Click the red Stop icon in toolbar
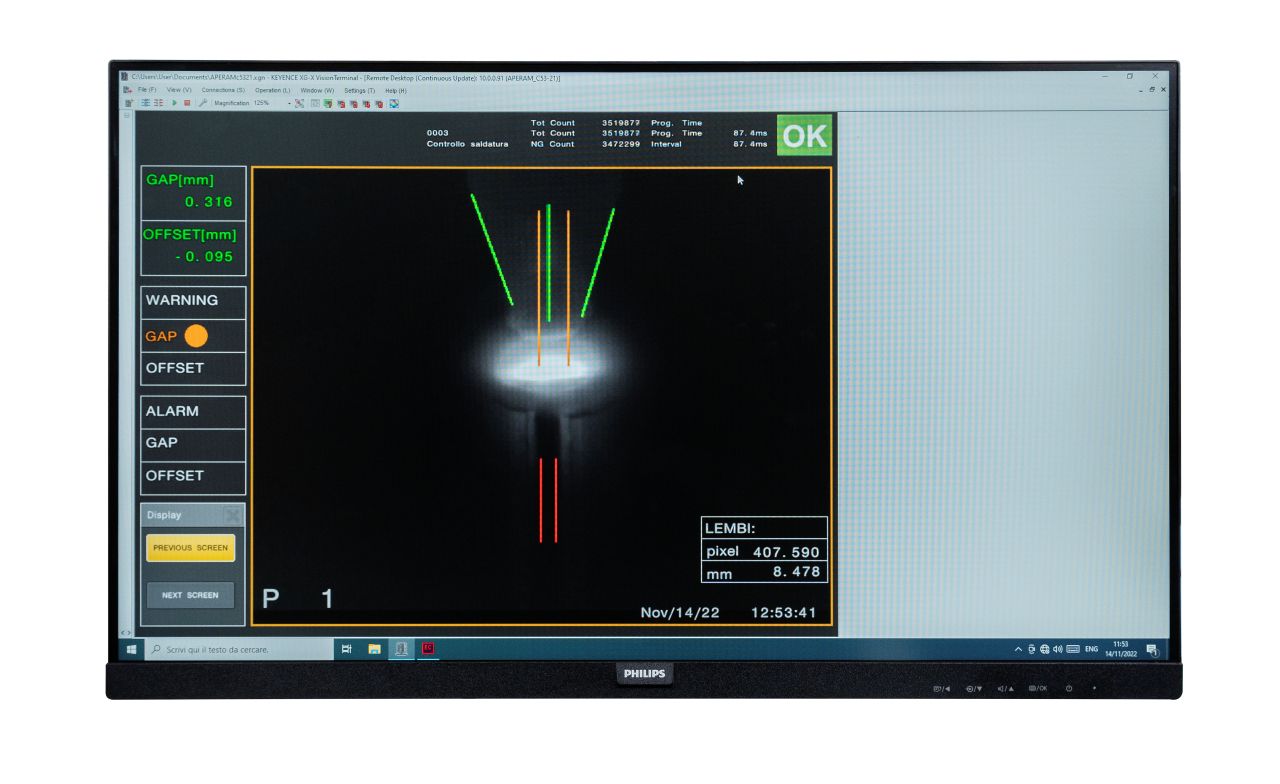The height and width of the screenshot is (784, 1280). 187,103
